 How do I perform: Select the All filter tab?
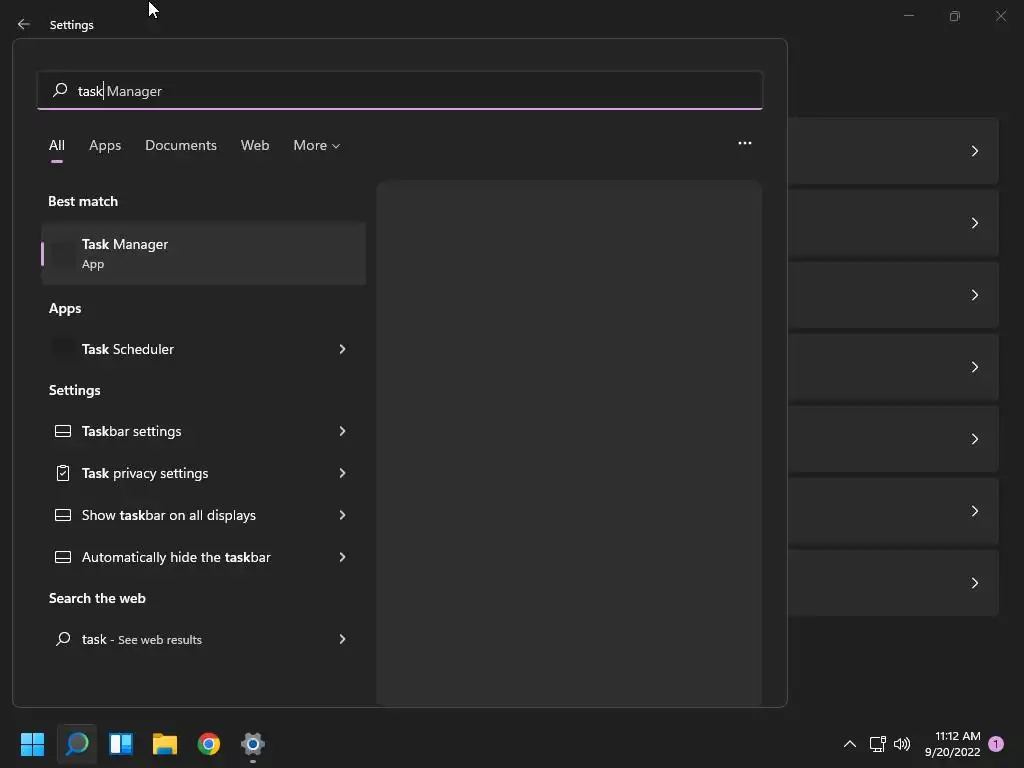[x=57, y=146]
